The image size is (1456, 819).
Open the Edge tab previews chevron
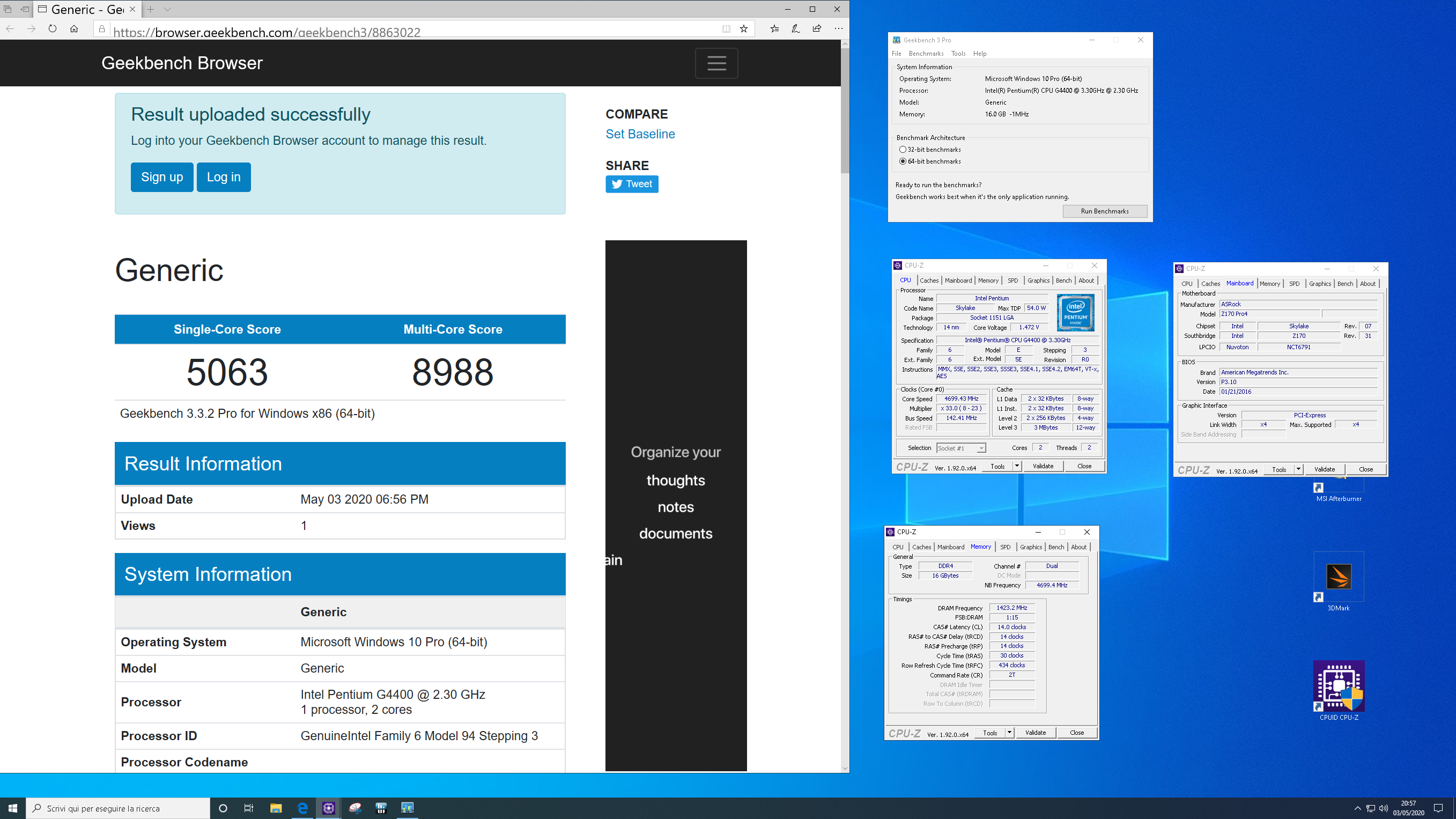pyautogui.click(x=168, y=10)
